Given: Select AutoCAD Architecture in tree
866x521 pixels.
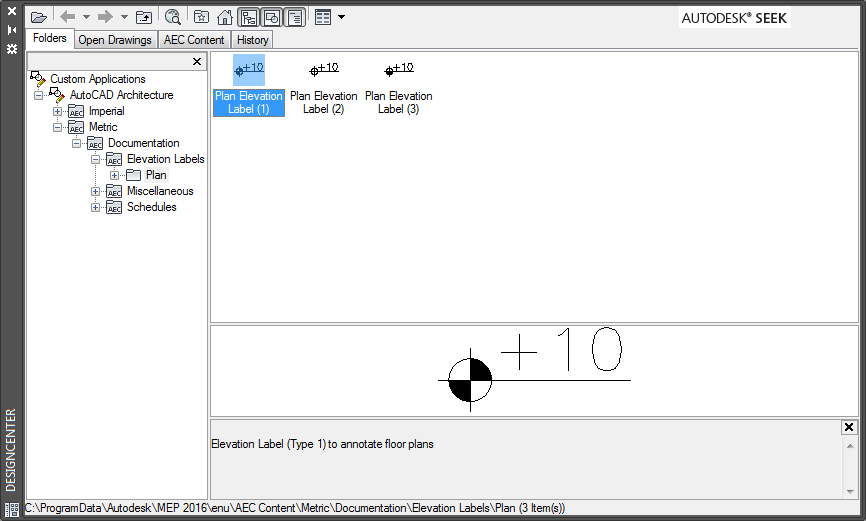Looking at the screenshot, I should point(122,95).
